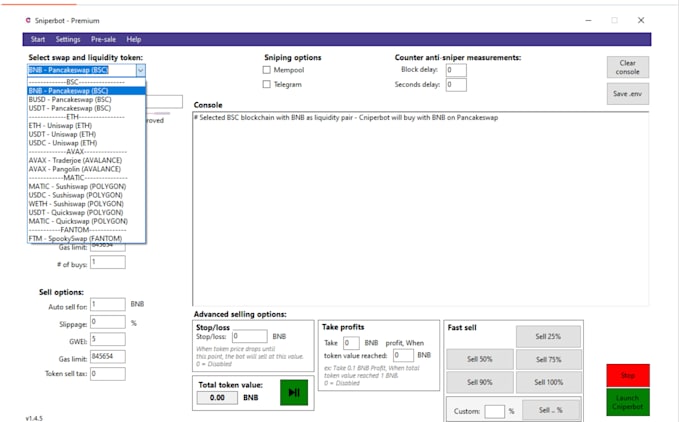The width and height of the screenshot is (680, 422).
Task: Focus the Block delay input field
Action: coord(456,70)
